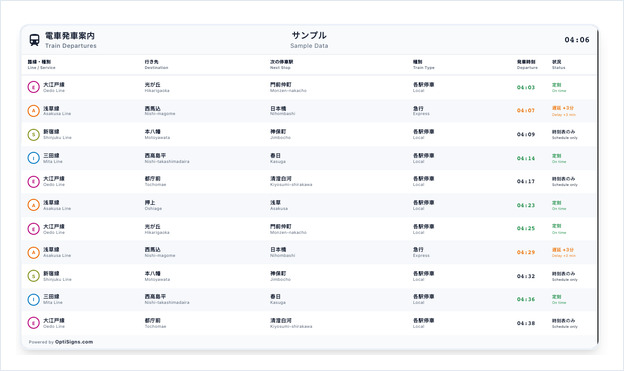The width and height of the screenshot is (624, 371).
Task: Click the Departure column header
Action: tap(527, 64)
